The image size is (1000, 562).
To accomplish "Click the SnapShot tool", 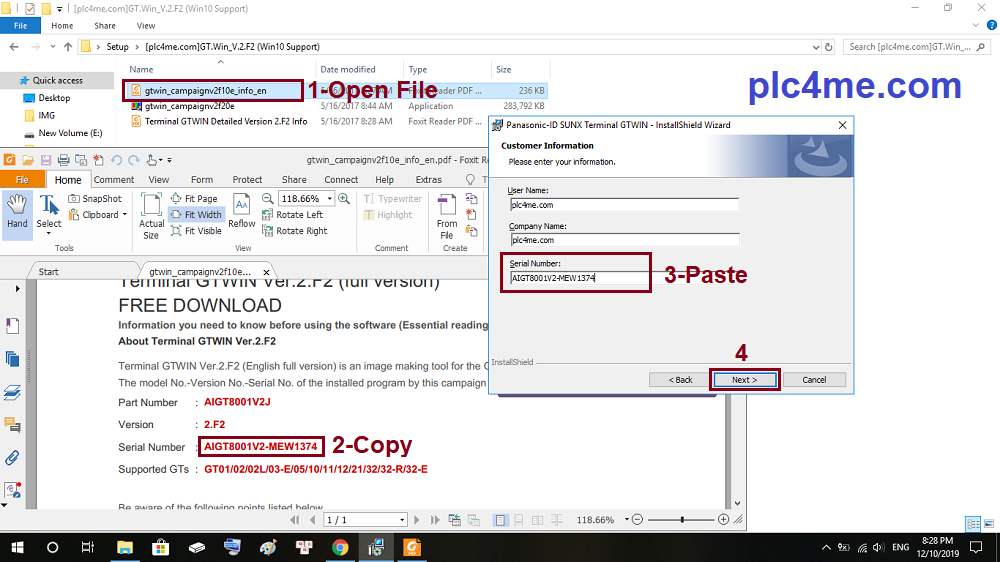I will click(95, 199).
